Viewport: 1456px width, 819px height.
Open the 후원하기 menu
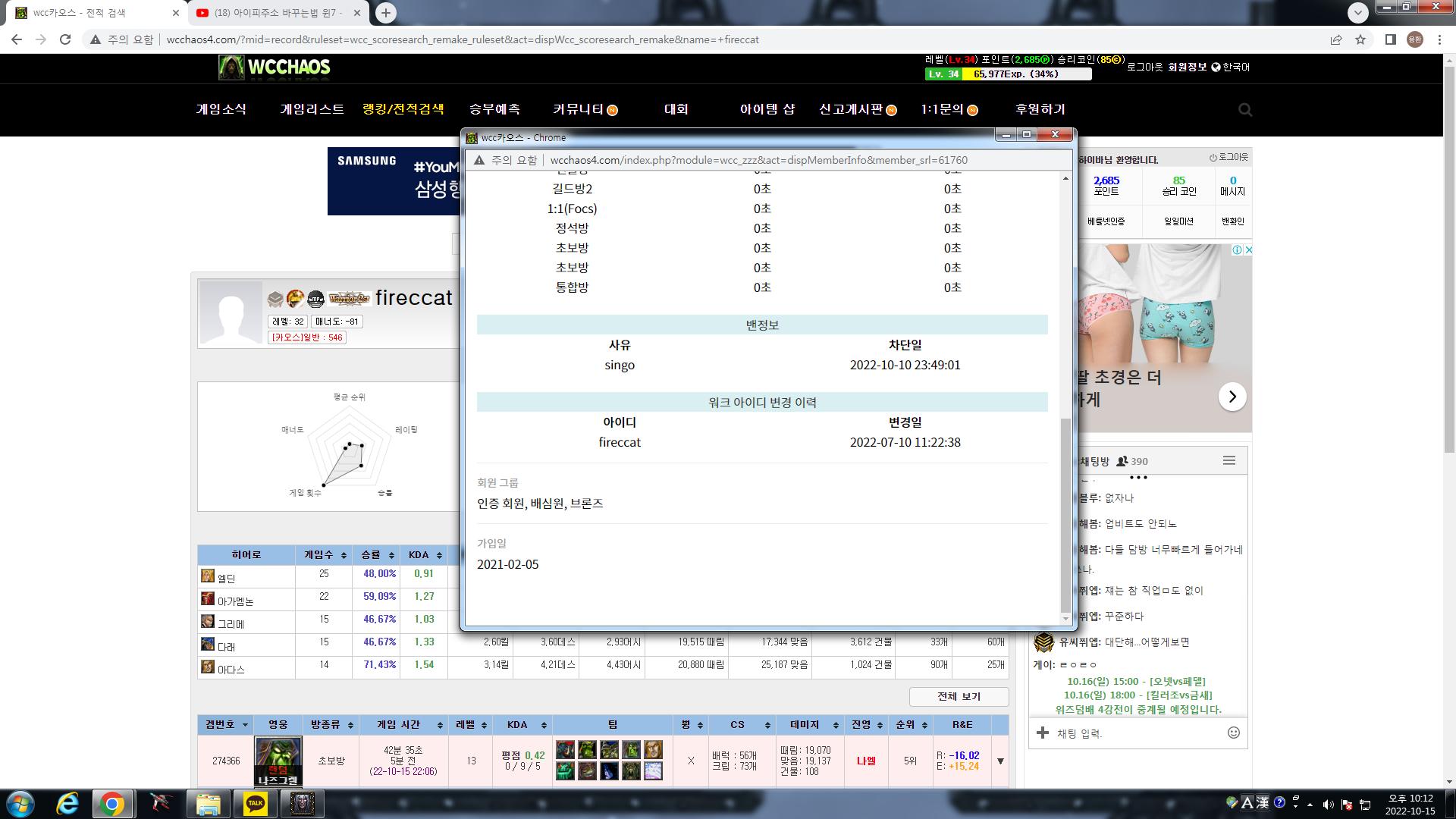click(x=1040, y=109)
